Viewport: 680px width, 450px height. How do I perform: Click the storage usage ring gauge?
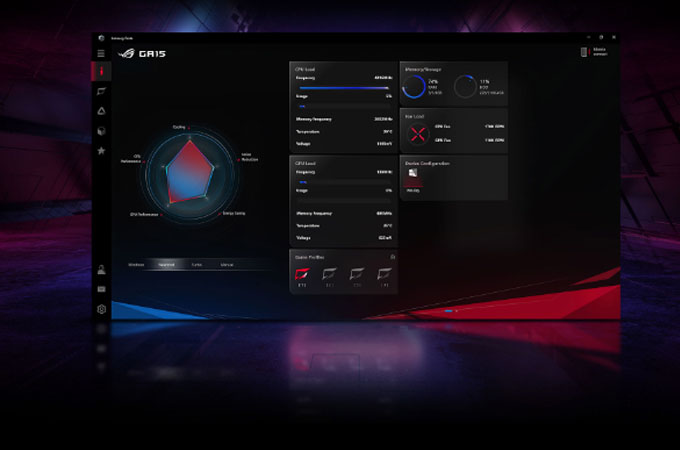tap(465, 86)
